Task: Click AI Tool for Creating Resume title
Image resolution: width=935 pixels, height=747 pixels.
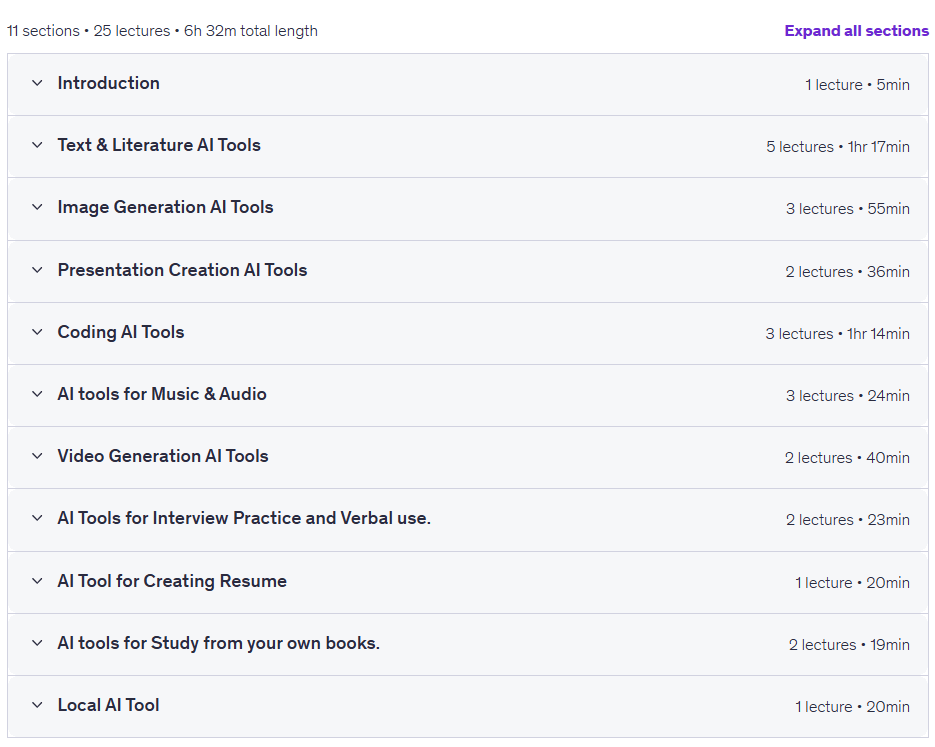Action: [x=172, y=581]
